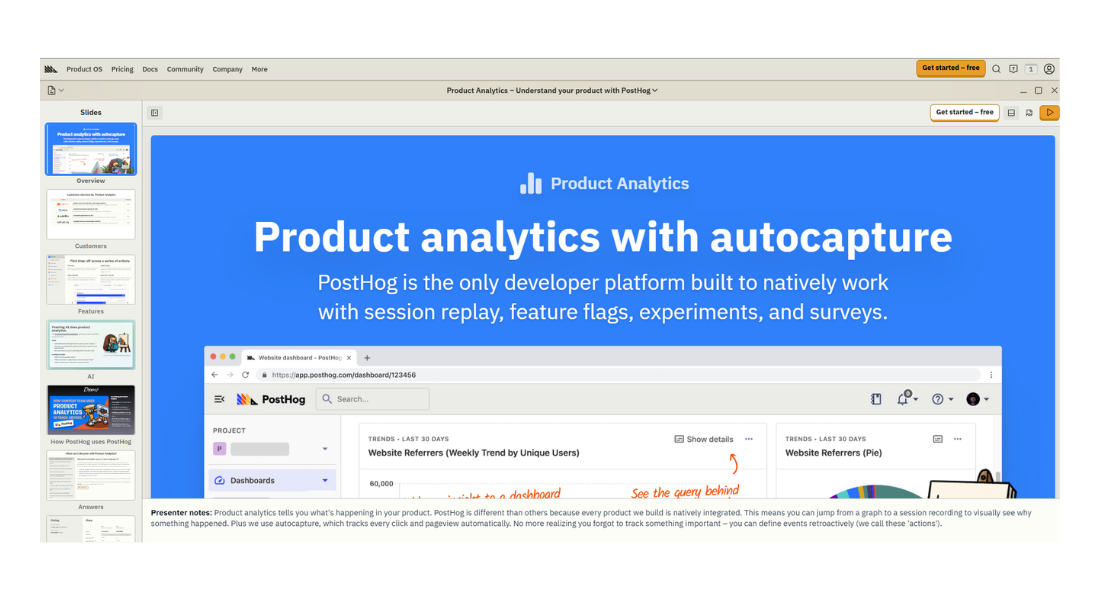Expand the Product Analytics window title dropdown
Viewport: 1100px width, 600px height.
pyautogui.click(x=552, y=91)
